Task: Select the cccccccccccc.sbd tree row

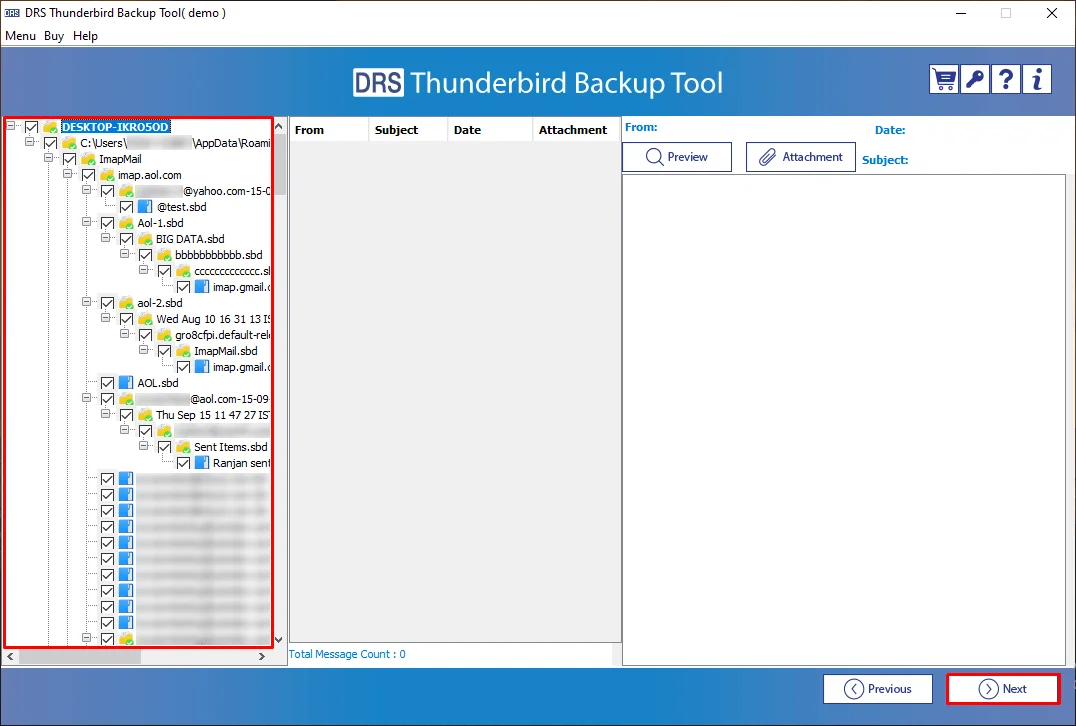Action: (232, 271)
